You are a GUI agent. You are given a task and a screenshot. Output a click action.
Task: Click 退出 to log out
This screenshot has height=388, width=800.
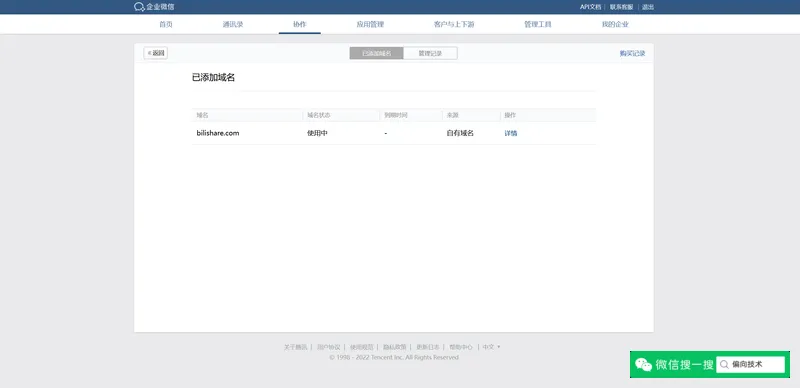click(648, 7)
